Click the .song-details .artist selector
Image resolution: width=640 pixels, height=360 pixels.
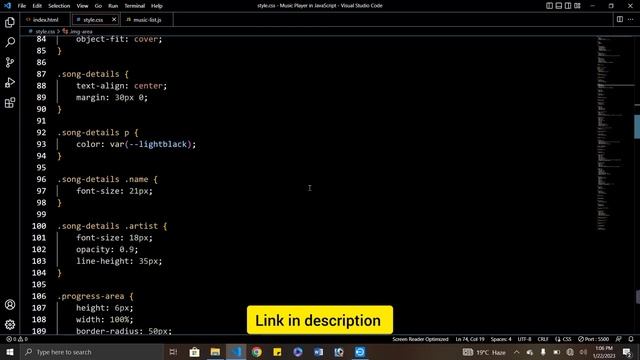tap(107, 226)
